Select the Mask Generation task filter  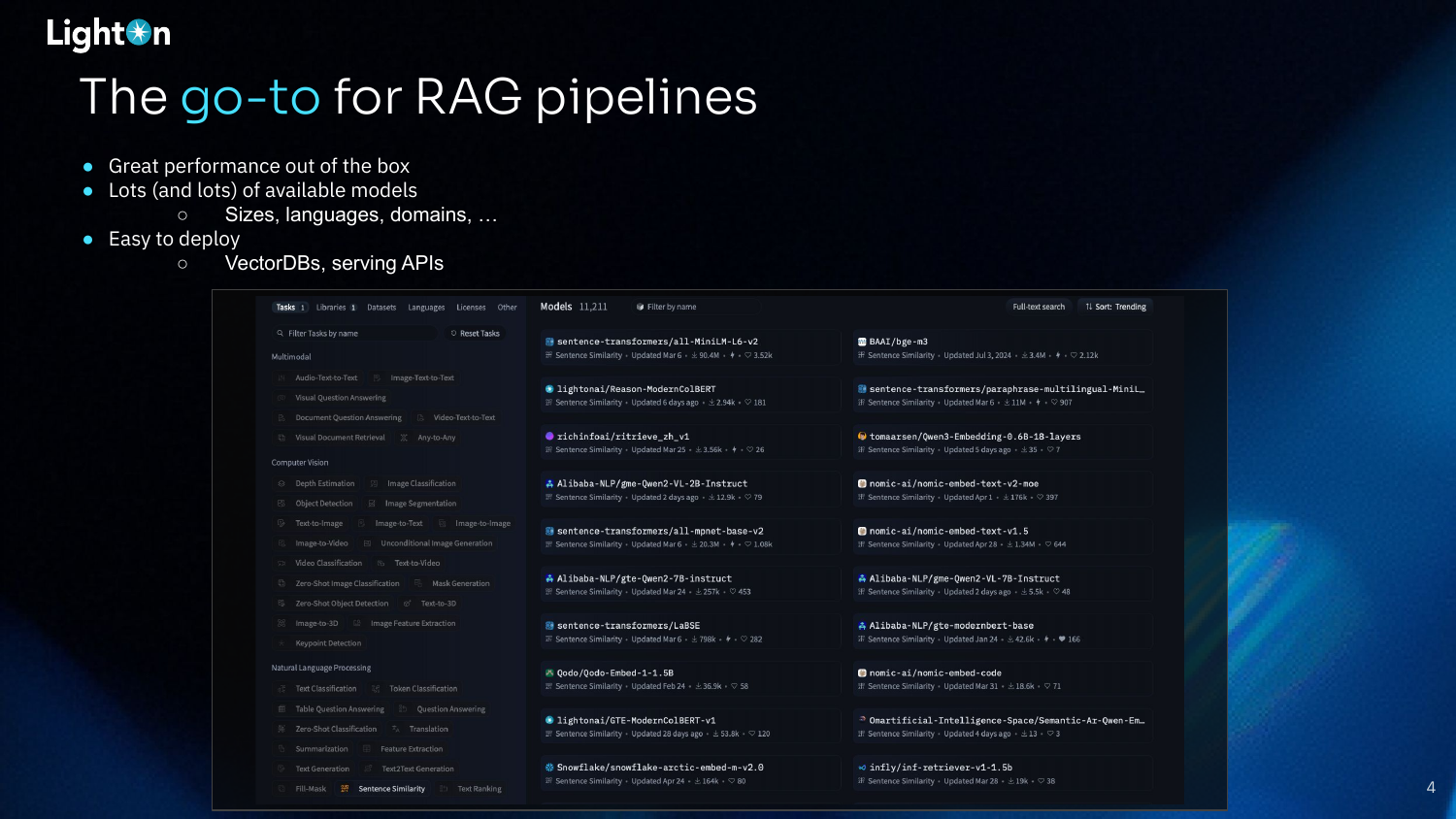(451, 583)
